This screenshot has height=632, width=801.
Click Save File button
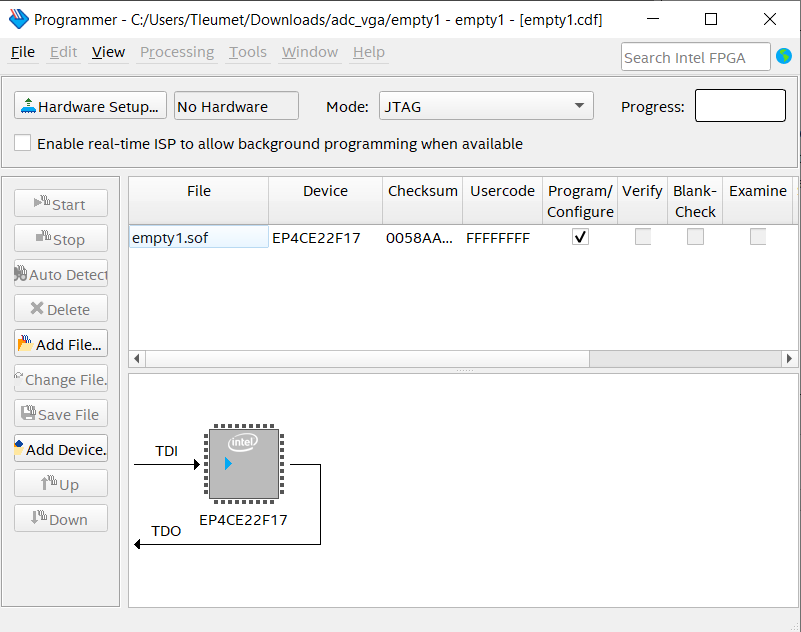point(61,413)
